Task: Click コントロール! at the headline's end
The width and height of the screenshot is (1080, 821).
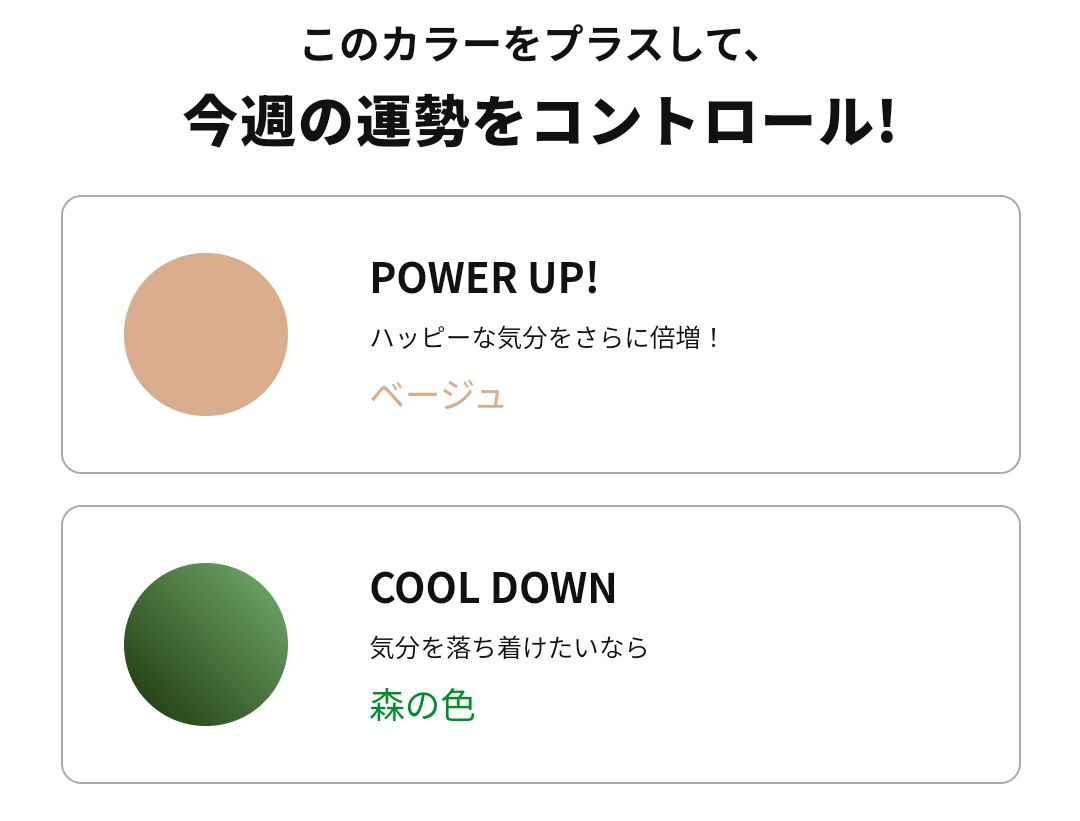Action: pos(715,122)
